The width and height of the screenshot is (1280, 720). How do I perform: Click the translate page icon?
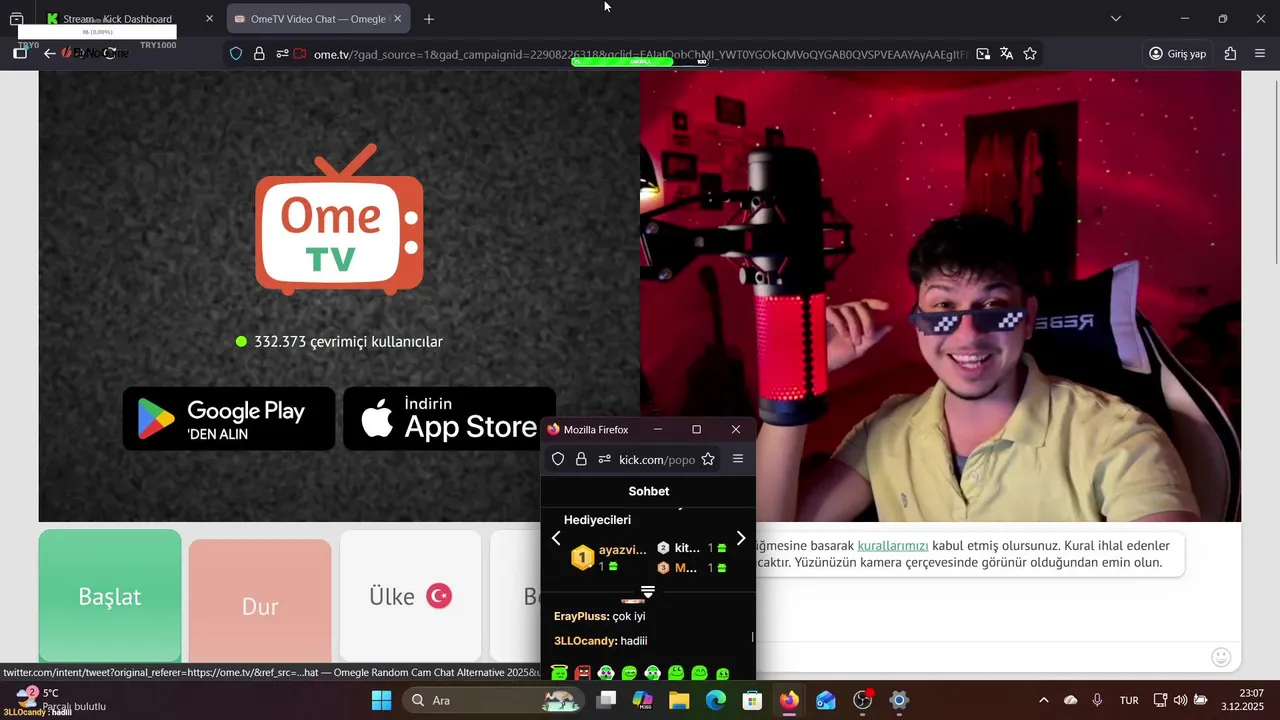pos(1006,54)
